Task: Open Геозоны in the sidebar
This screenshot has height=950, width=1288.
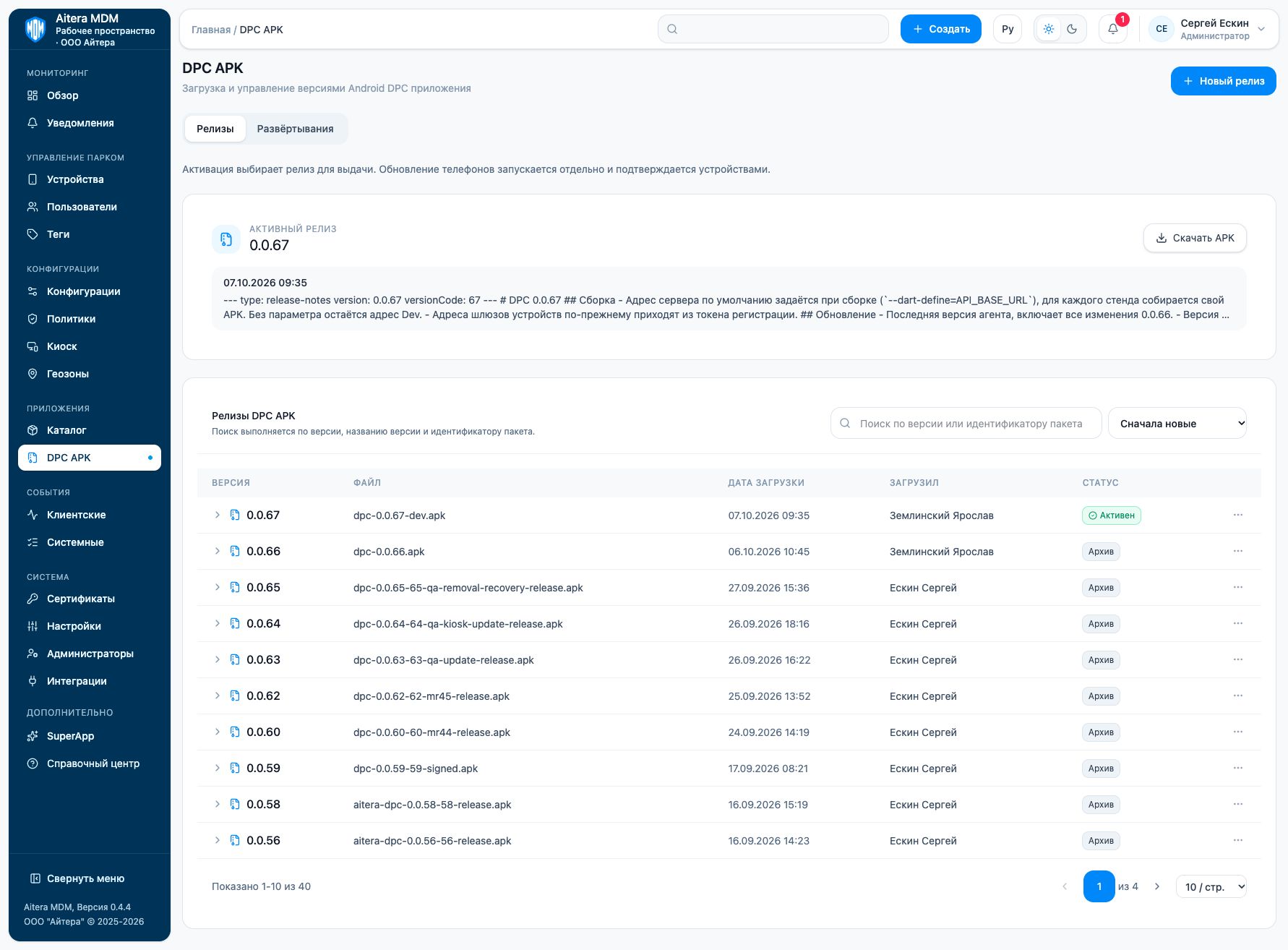Action: (x=90, y=374)
